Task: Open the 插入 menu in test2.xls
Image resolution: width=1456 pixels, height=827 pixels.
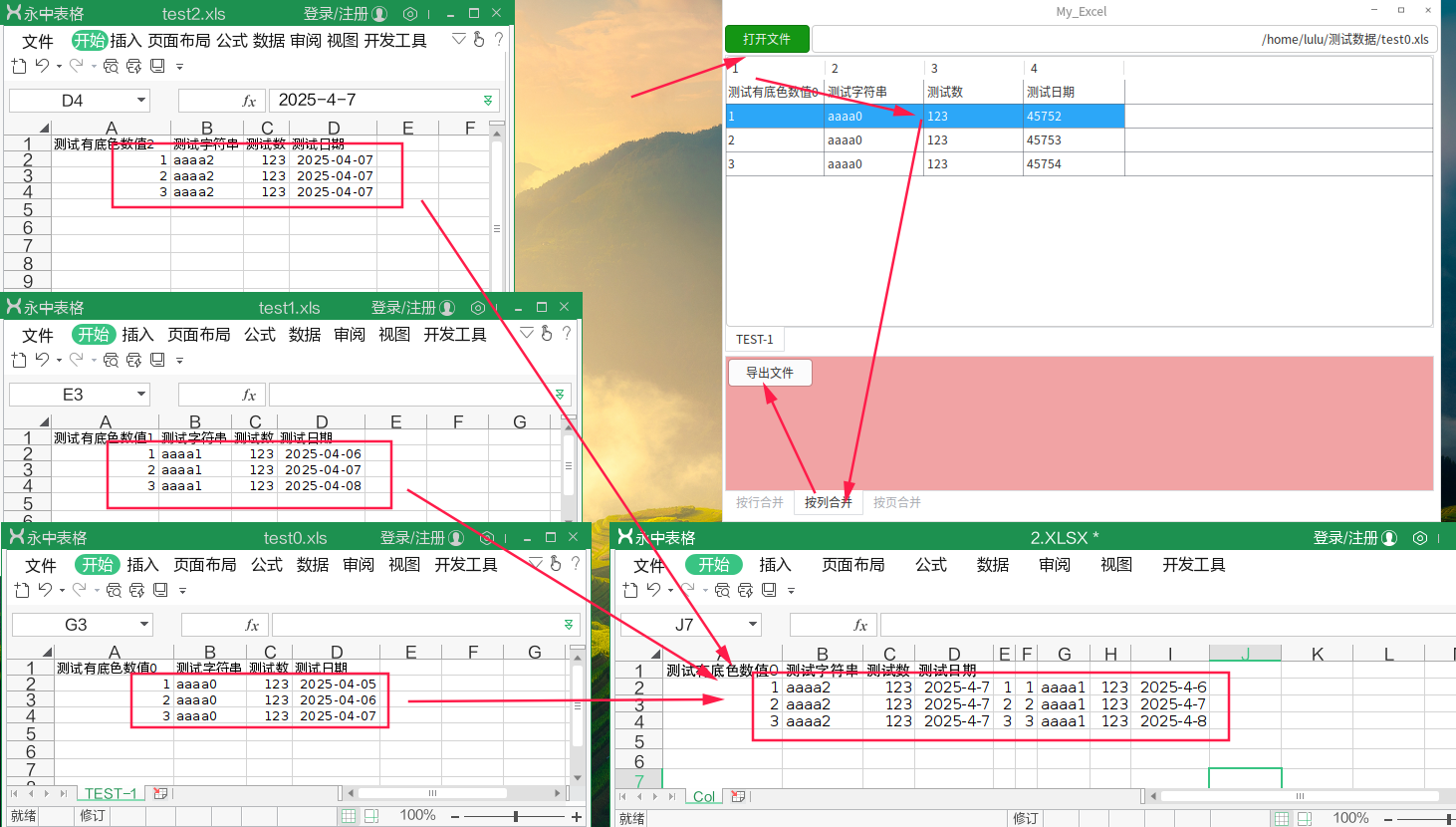Action: [x=125, y=41]
